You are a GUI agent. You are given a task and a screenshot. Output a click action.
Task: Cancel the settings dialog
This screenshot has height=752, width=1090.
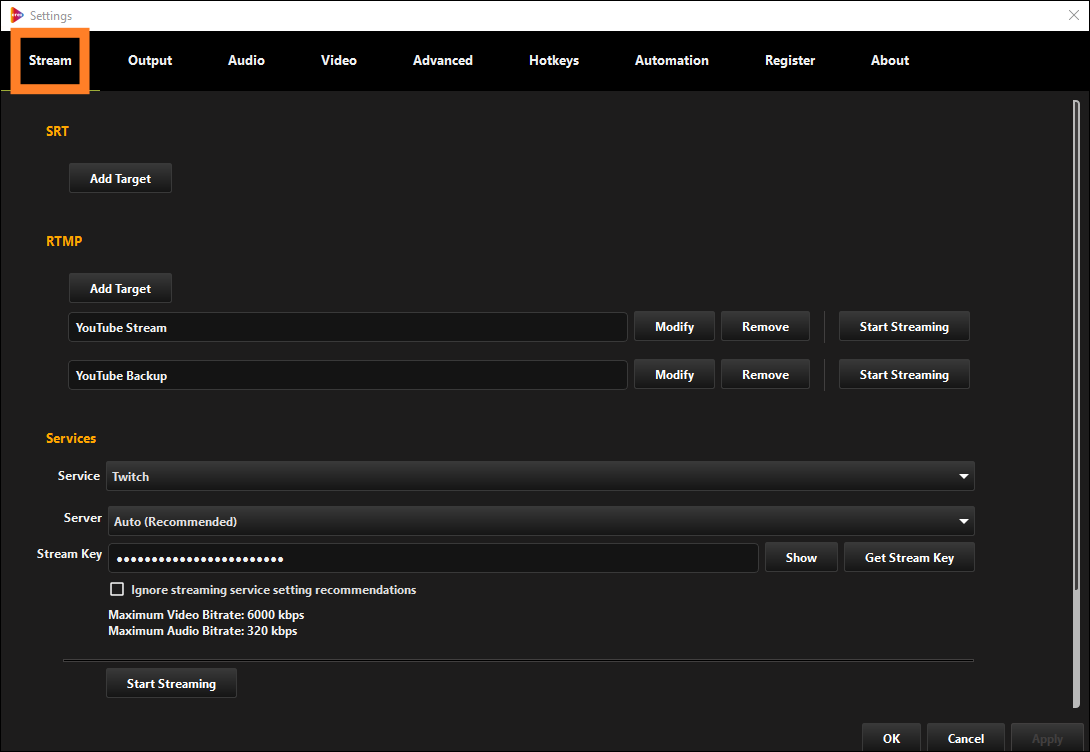[x=966, y=738]
